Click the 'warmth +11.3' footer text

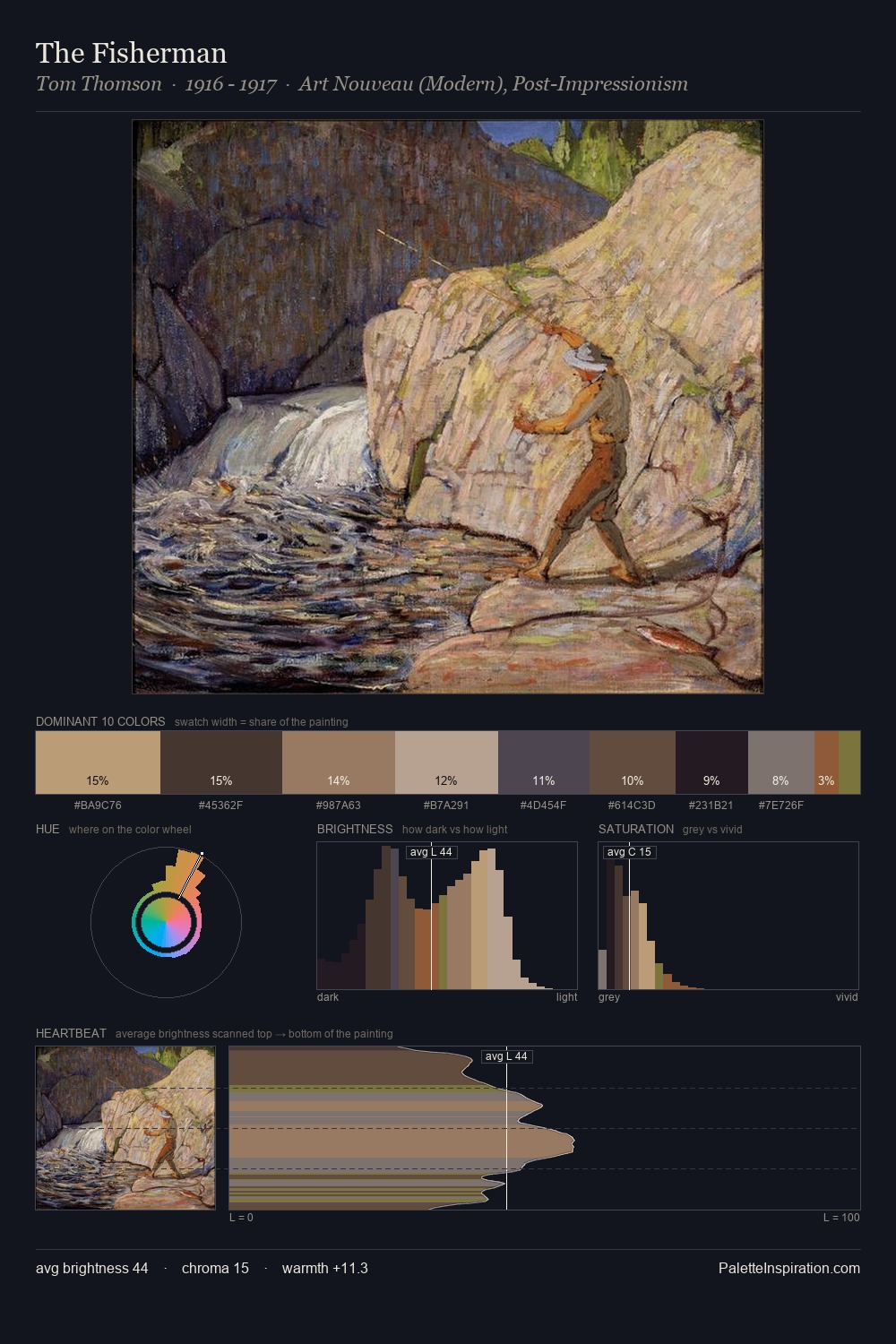click(325, 1268)
